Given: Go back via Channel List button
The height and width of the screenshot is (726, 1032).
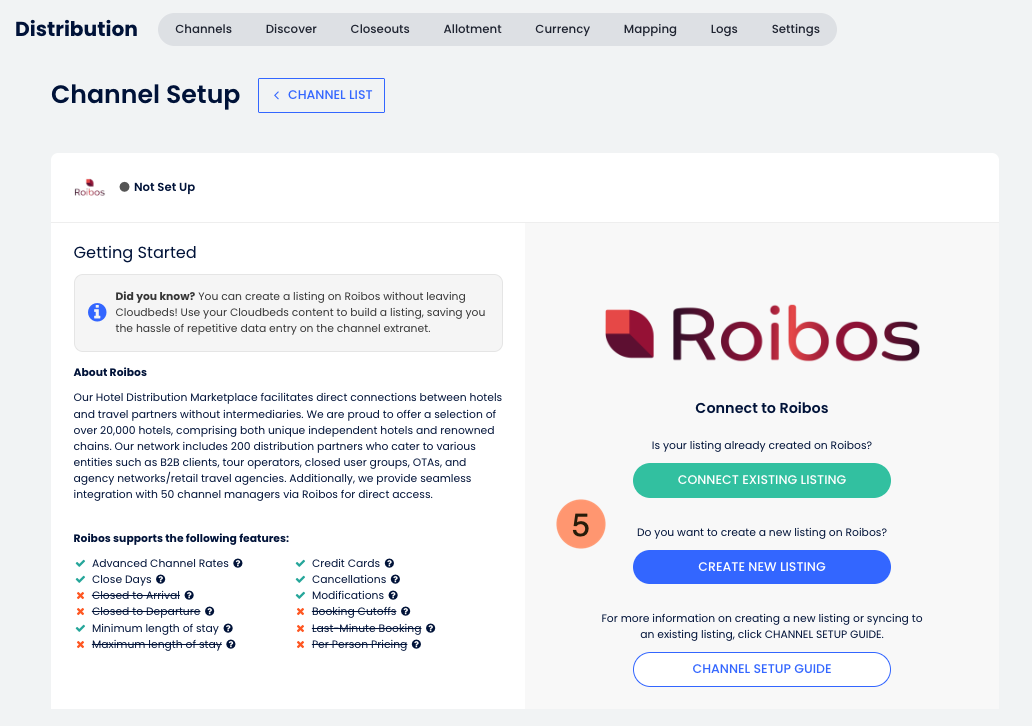Looking at the screenshot, I should pyautogui.click(x=321, y=95).
